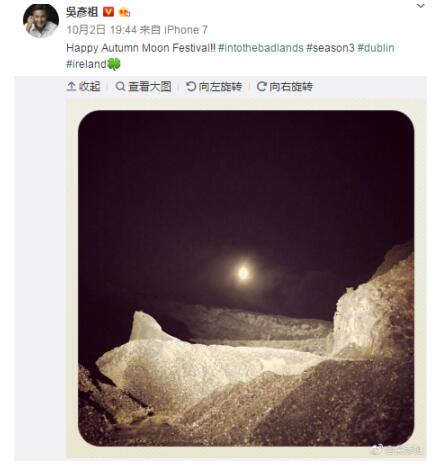Open the #ireland hashtag
Image resolution: width=444 pixels, height=469 pixels.
(x=86, y=64)
